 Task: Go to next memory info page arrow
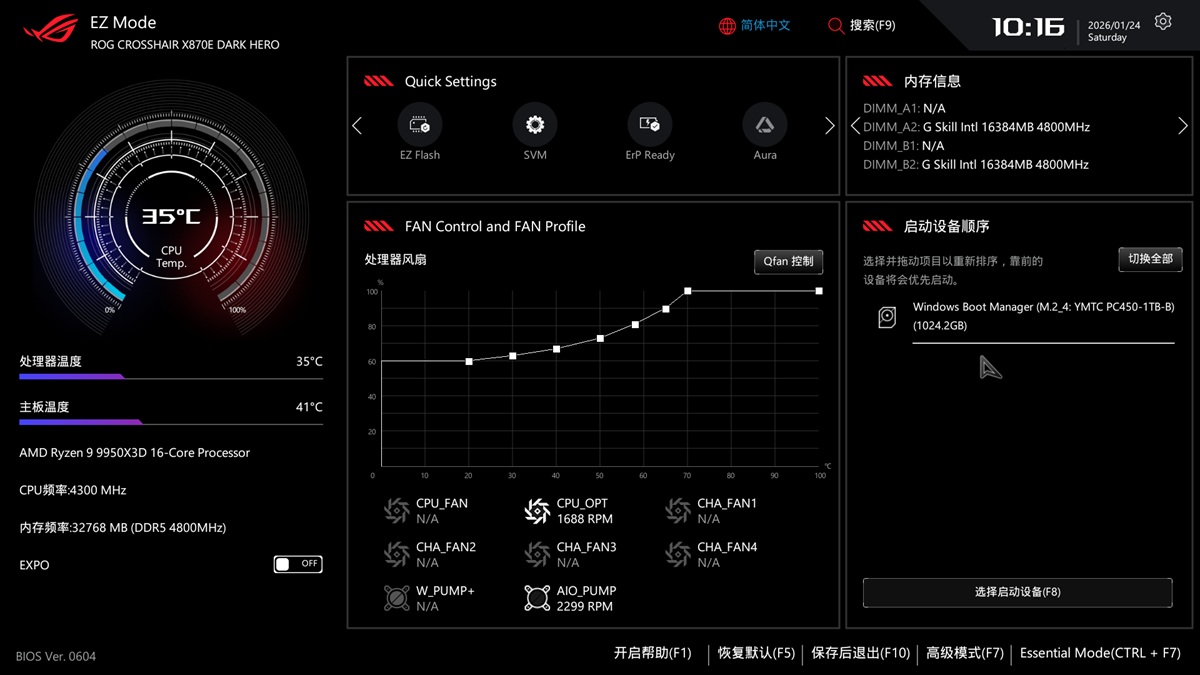tap(1184, 126)
